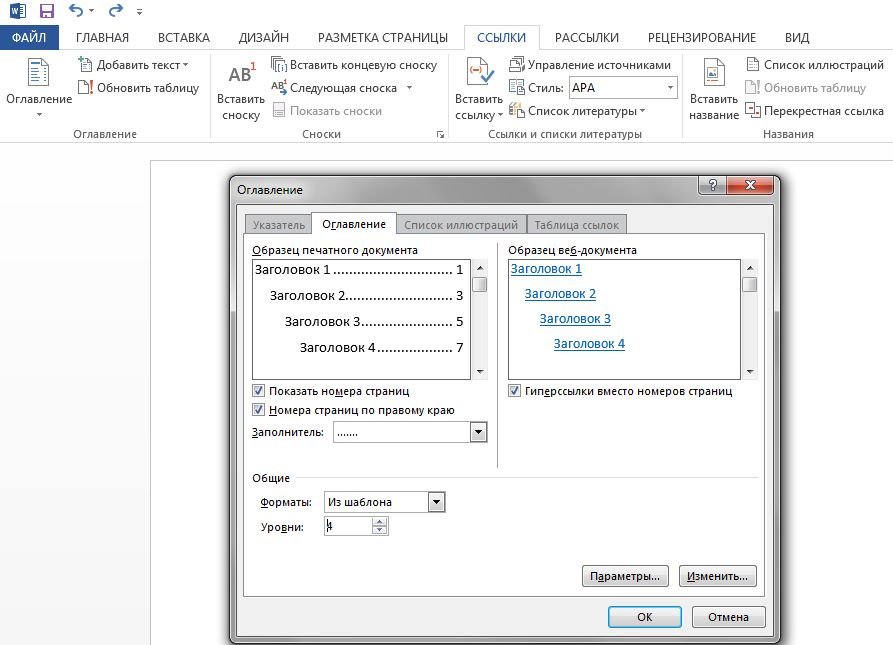The image size is (893, 645).
Task: Click the Оглавление ribbon icon
Action: [x=38, y=77]
